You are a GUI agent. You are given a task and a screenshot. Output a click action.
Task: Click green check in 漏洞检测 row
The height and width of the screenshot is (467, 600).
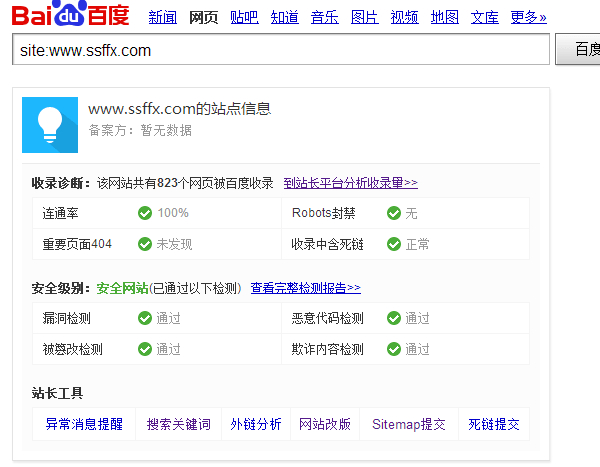point(145,318)
